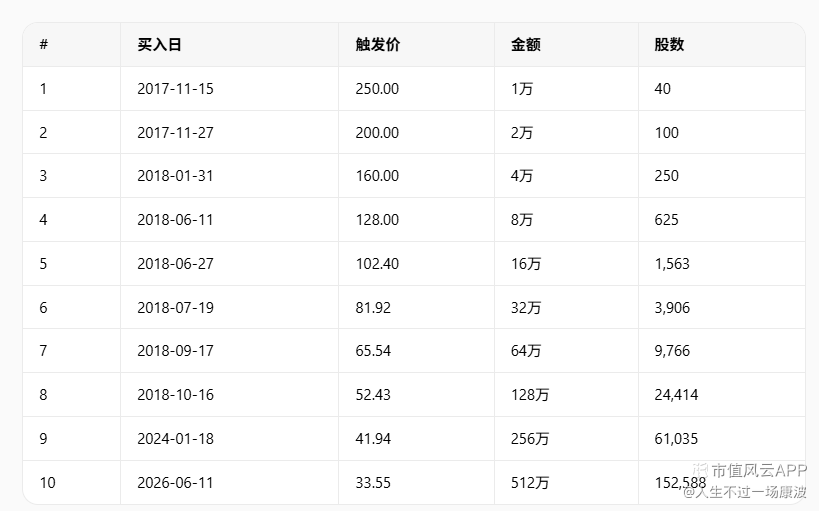819x511 pixels.
Task: Click the 买入日 column header
Action: tap(159, 44)
